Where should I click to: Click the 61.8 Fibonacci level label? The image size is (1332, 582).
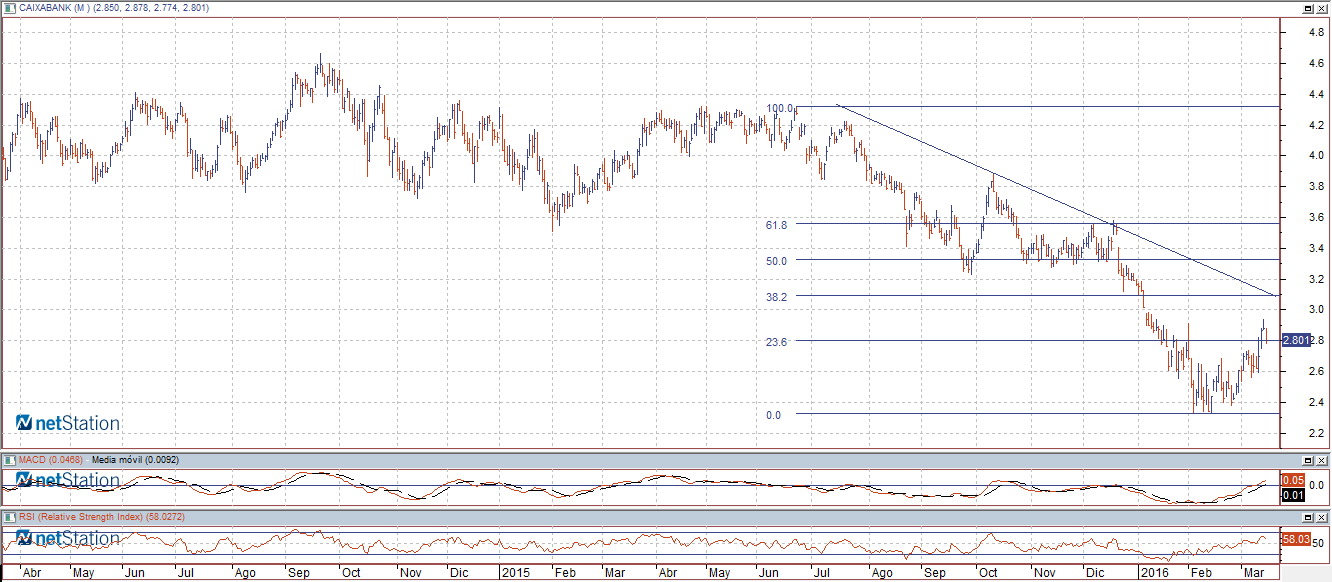point(776,225)
